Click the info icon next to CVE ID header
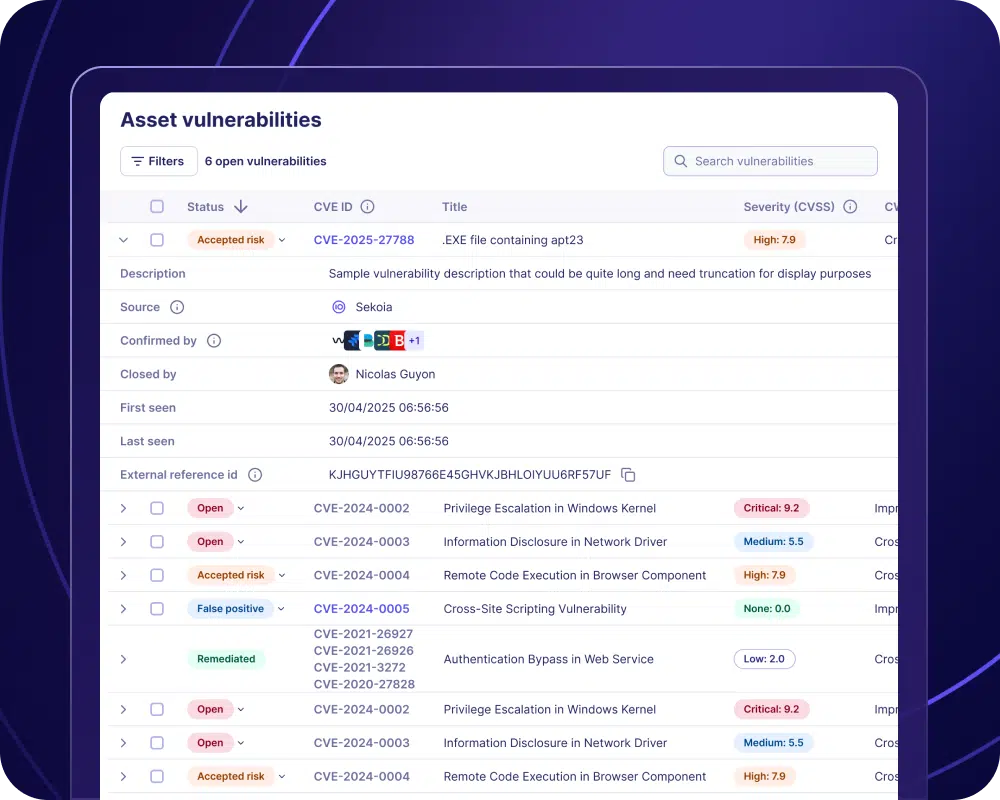1000x800 pixels. coord(367,207)
